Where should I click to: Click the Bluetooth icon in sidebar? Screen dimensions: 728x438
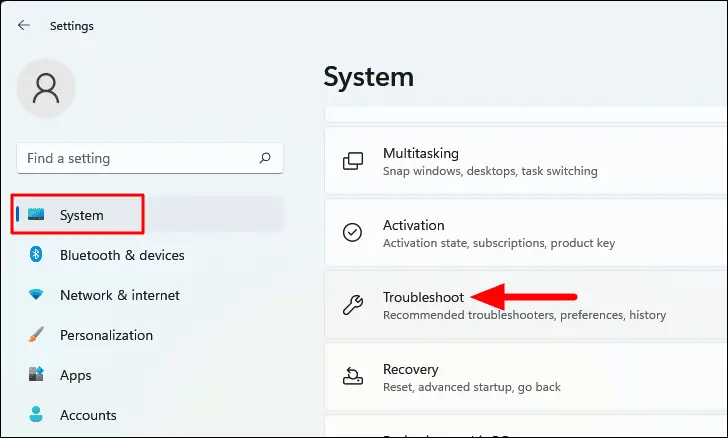(x=36, y=254)
